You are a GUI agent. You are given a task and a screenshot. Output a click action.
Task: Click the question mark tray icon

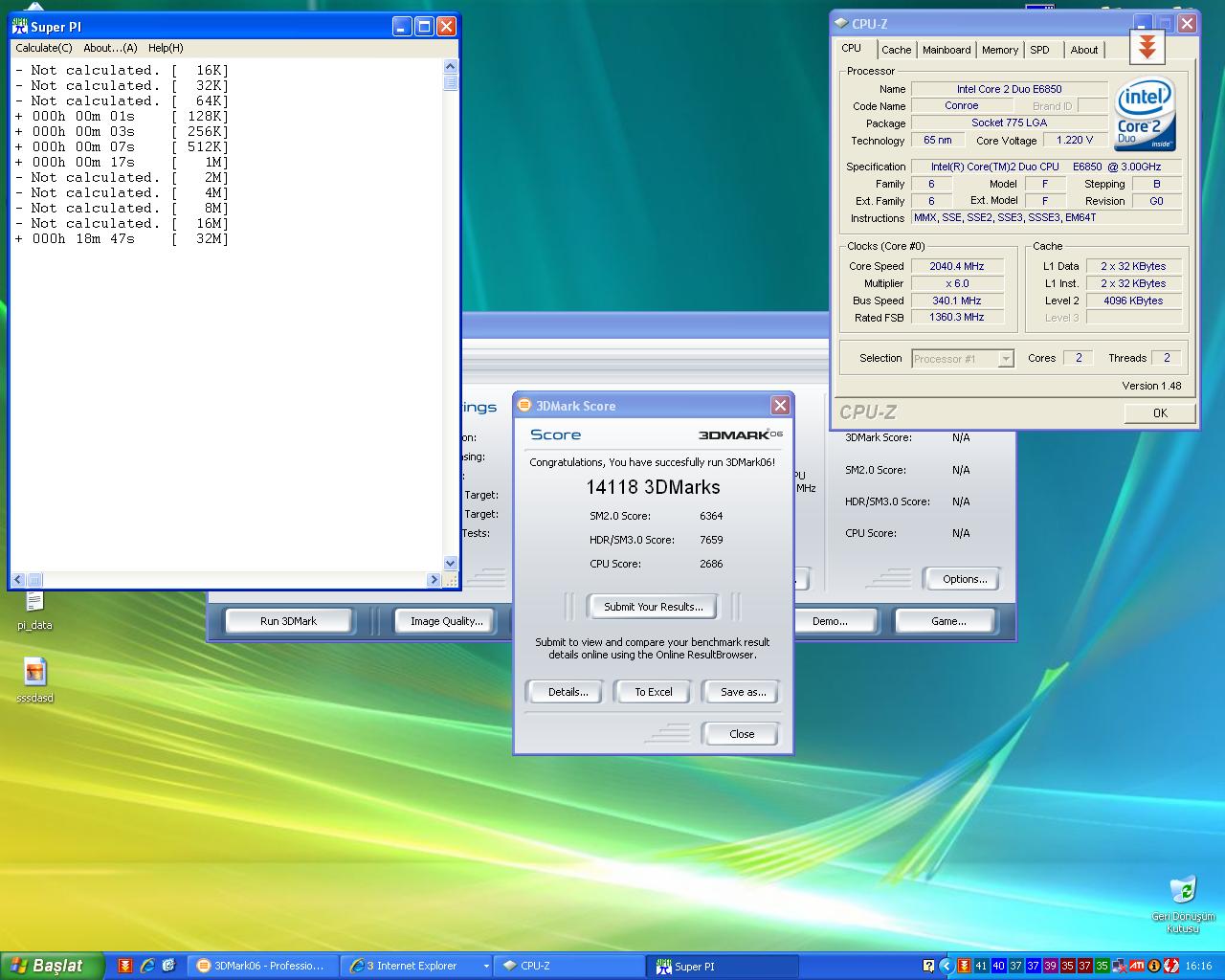(928, 966)
